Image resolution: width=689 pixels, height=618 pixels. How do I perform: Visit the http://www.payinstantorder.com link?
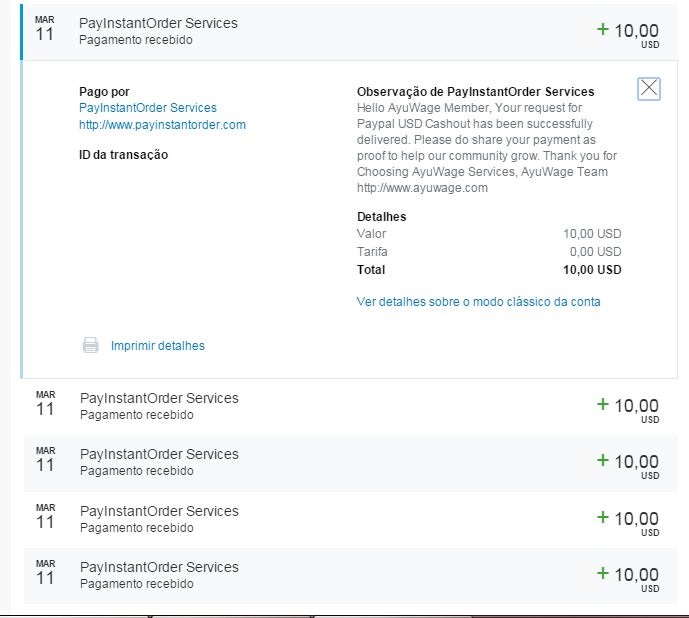[x=162, y=125]
